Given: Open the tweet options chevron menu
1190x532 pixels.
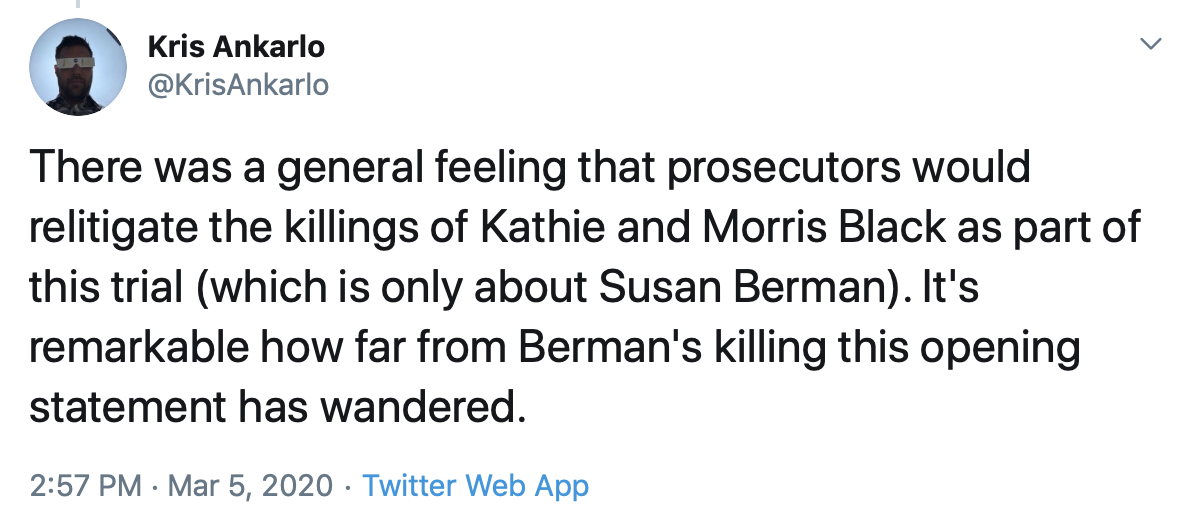Looking at the screenshot, I should pyautogui.click(x=1151, y=44).
